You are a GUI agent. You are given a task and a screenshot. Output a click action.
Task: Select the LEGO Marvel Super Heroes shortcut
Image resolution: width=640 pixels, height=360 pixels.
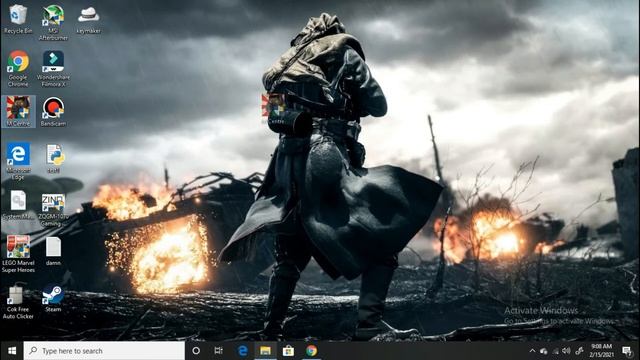coord(18,254)
